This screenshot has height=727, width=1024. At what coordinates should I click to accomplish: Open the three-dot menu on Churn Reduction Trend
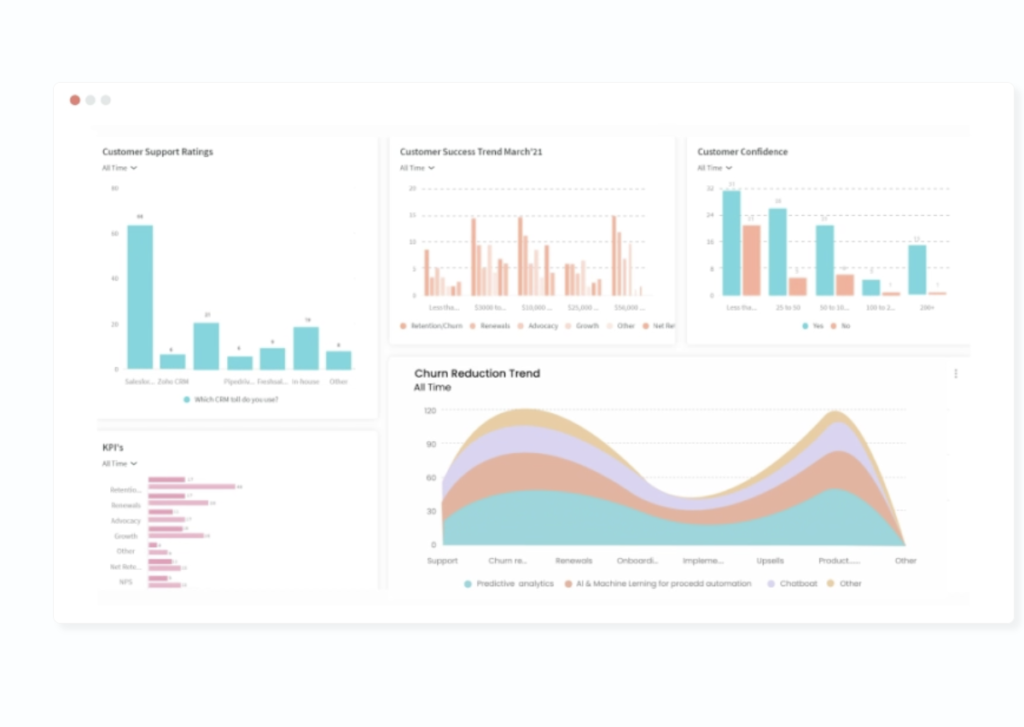tap(955, 373)
